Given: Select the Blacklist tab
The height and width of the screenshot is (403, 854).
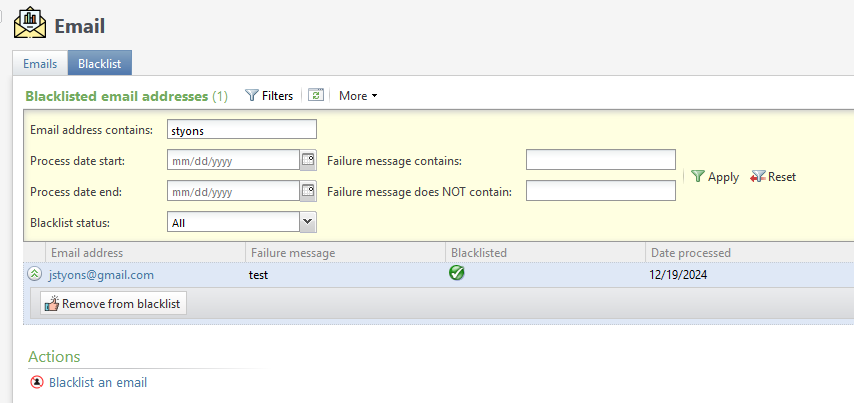Looking at the screenshot, I should [x=100, y=63].
